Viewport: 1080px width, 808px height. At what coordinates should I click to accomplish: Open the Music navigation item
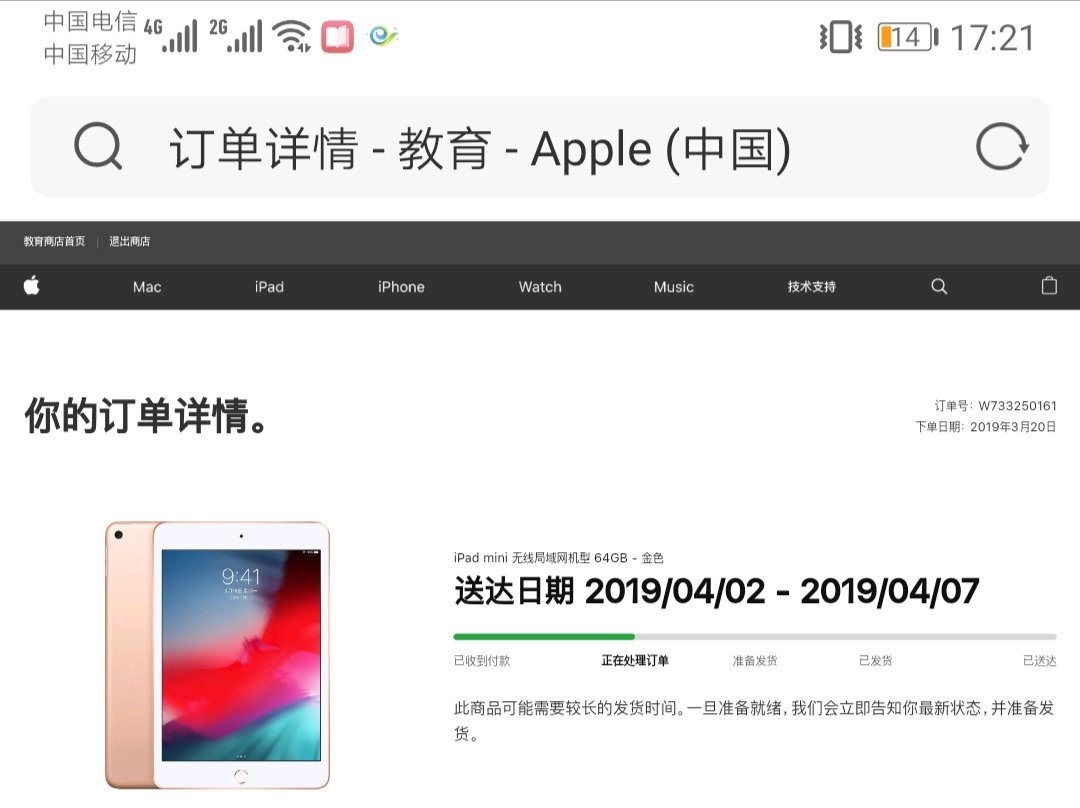tap(674, 287)
